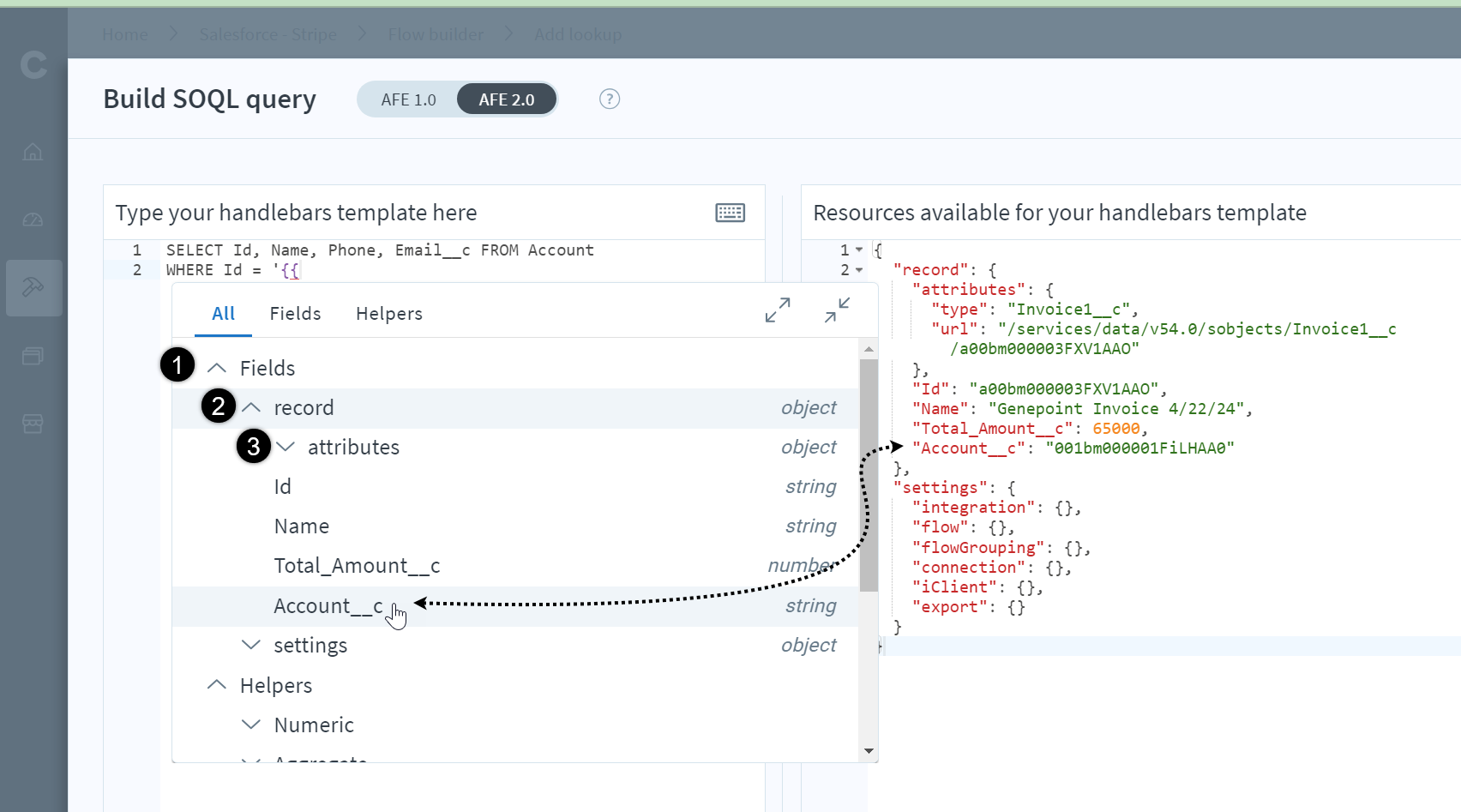Switch to the Fields tab
Viewport: 1461px width, 812px height.
pos(295,313)
